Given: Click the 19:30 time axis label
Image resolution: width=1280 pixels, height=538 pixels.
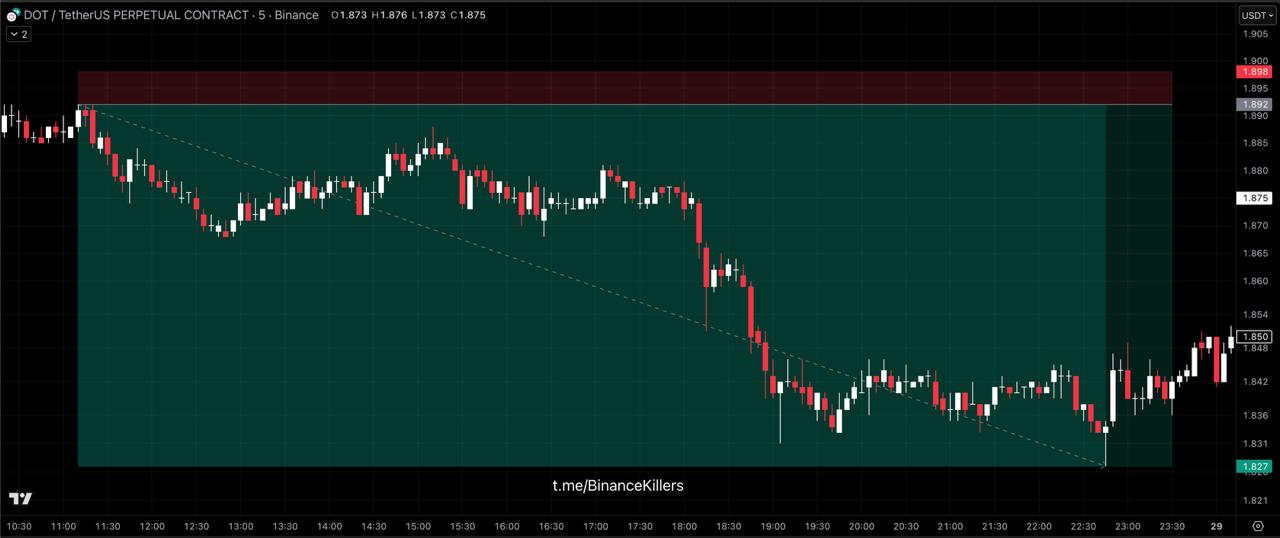Looking at the screenshot, I should tap(817, 526).
